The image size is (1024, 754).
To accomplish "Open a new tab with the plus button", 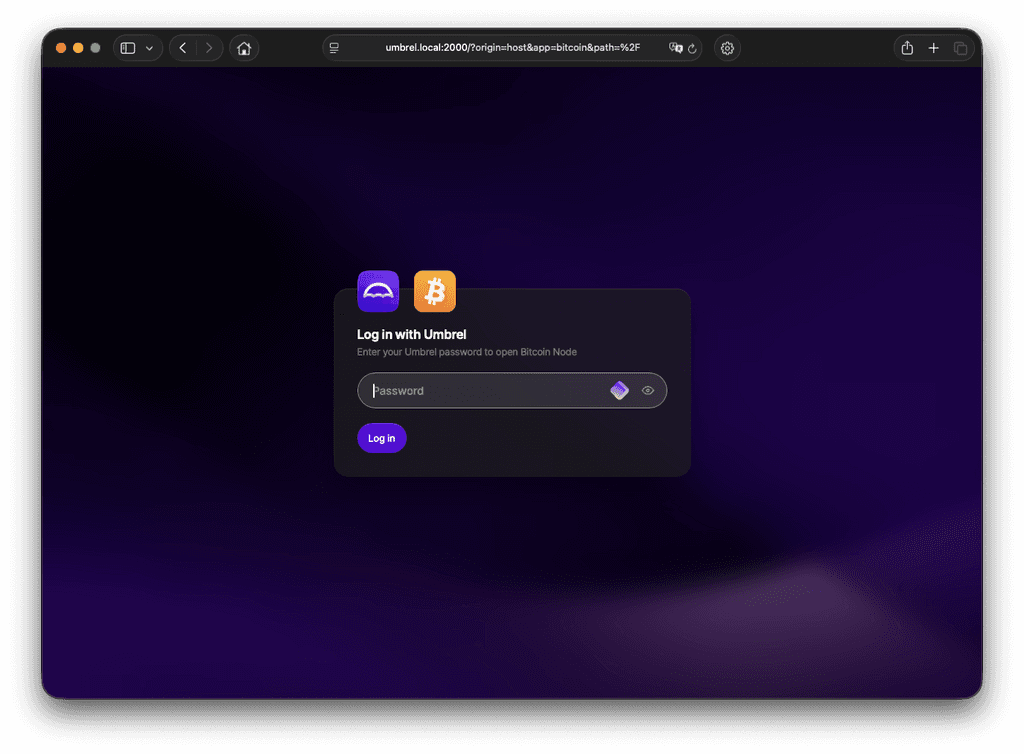I will pyautogui.click(x=933, y=47).
